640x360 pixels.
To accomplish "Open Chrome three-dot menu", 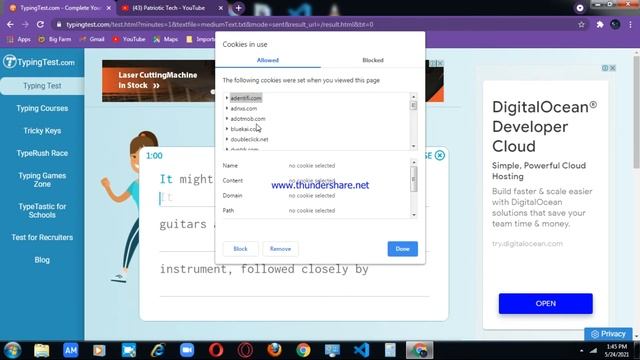I will click(x=631, y=24).
